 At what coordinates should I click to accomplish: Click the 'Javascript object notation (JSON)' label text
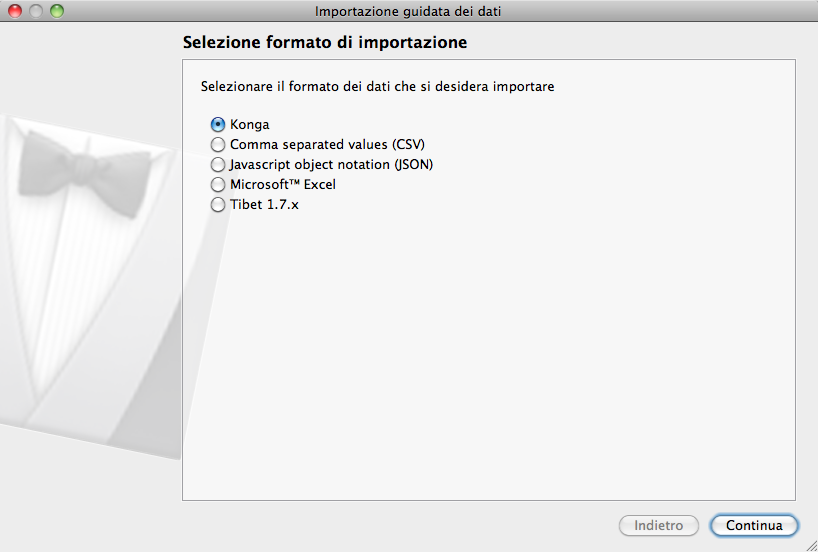tap(331, 165)
